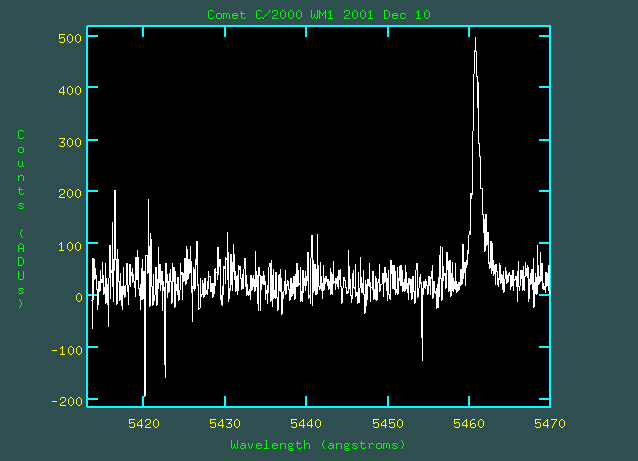Click the vertical "Counts (ADUs)" axis label
Viewport: 638px width, 461px height.
tap(21, 219)
